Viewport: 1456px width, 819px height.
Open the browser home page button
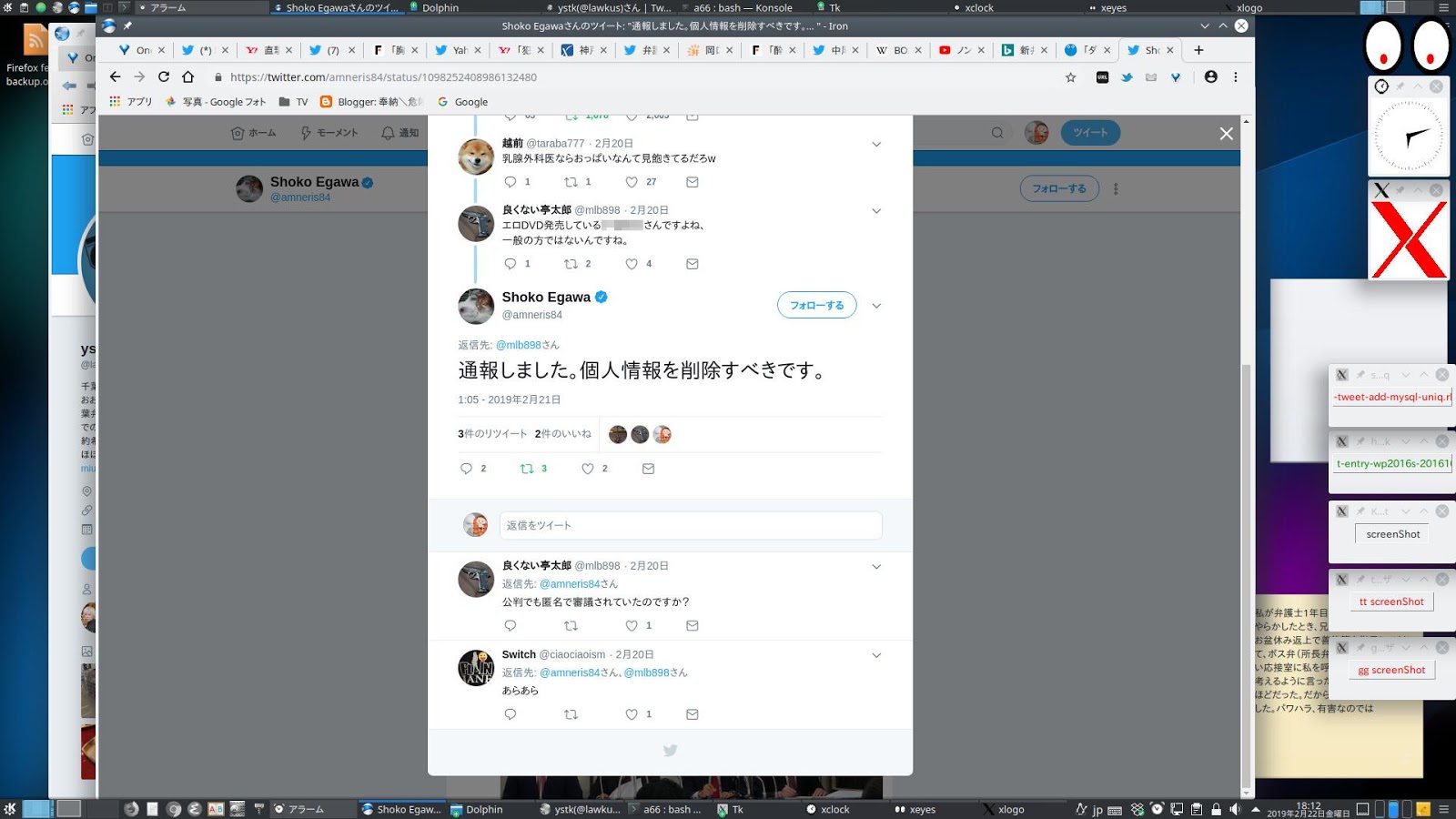tap(188, 77)
